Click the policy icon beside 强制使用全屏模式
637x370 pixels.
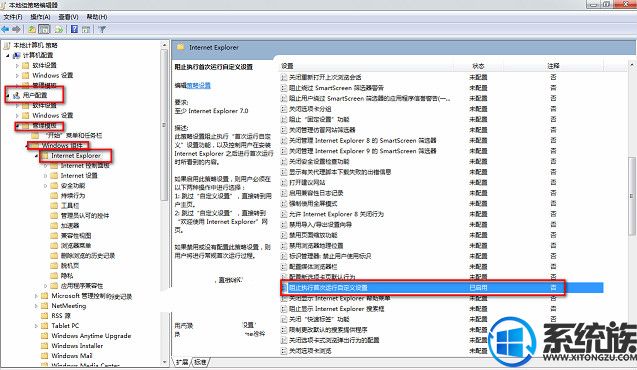click(x=284, y=203)
